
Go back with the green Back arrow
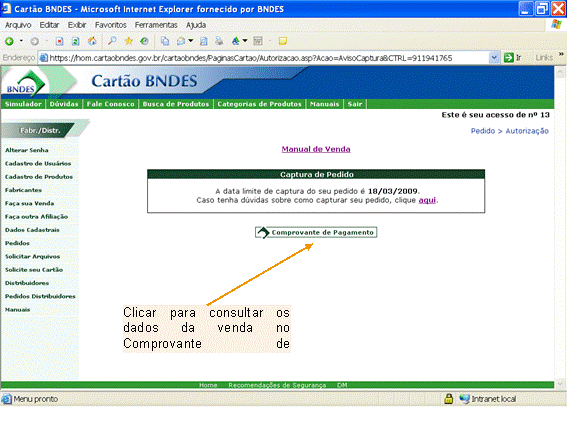point(9,42)
